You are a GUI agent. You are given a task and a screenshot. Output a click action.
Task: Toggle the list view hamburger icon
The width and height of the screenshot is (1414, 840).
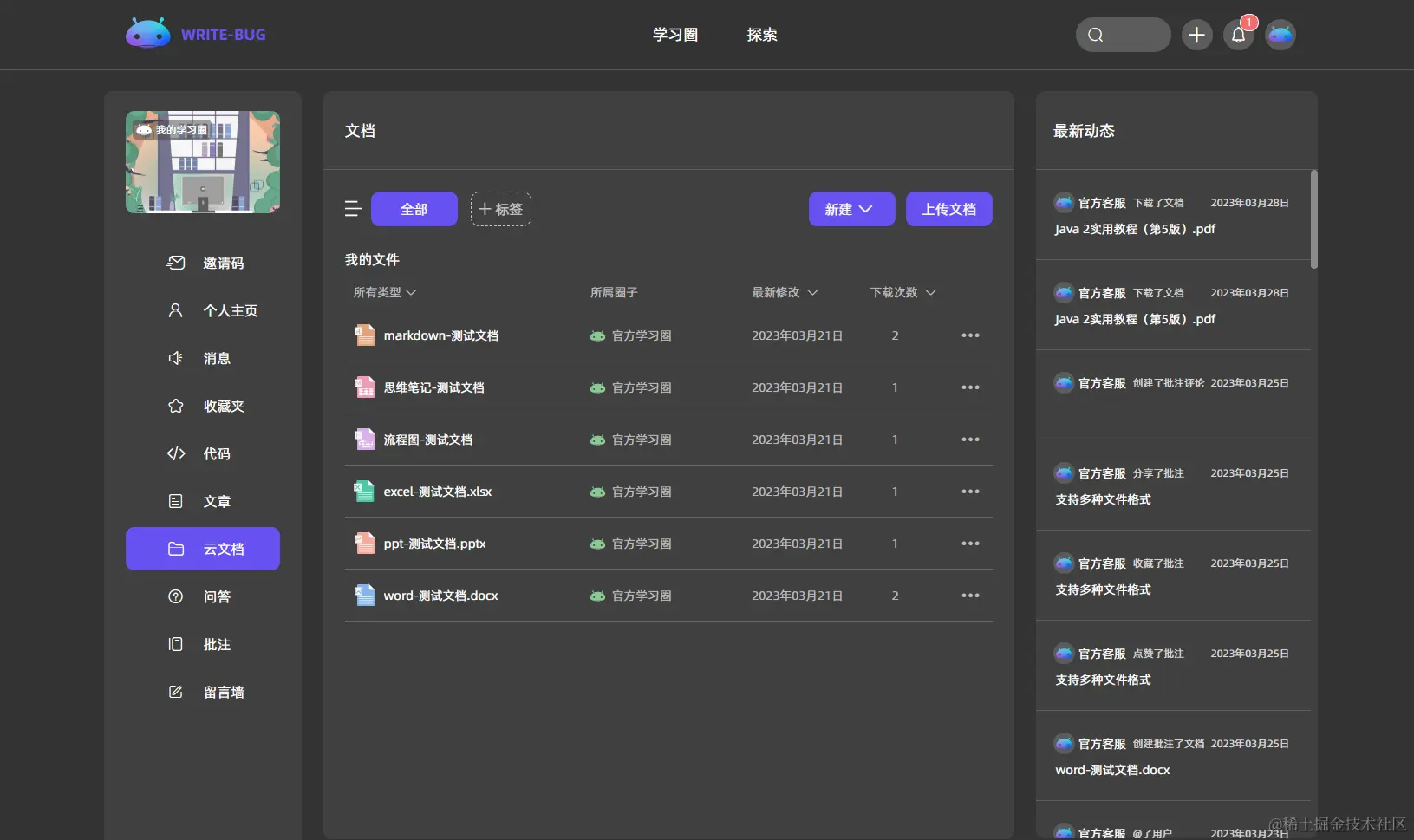point(353,209)
